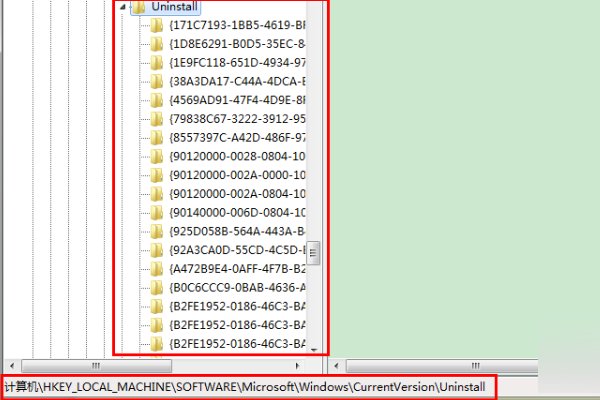Click folder icon of {1E9FC118-651D-4934 key
This screenshot has width=600, height=400.
[156, 62]
